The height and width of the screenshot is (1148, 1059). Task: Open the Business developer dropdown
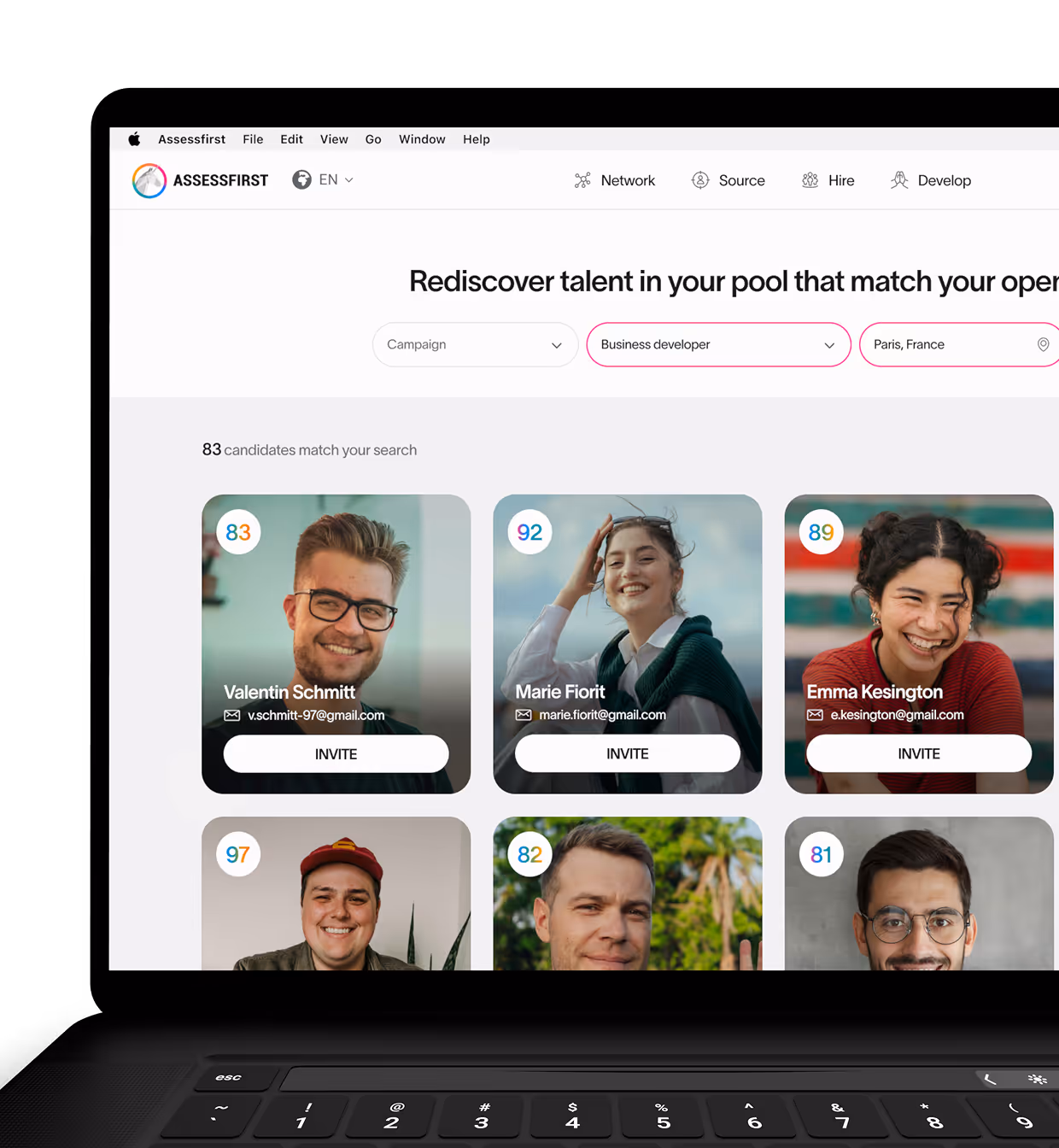718,344
